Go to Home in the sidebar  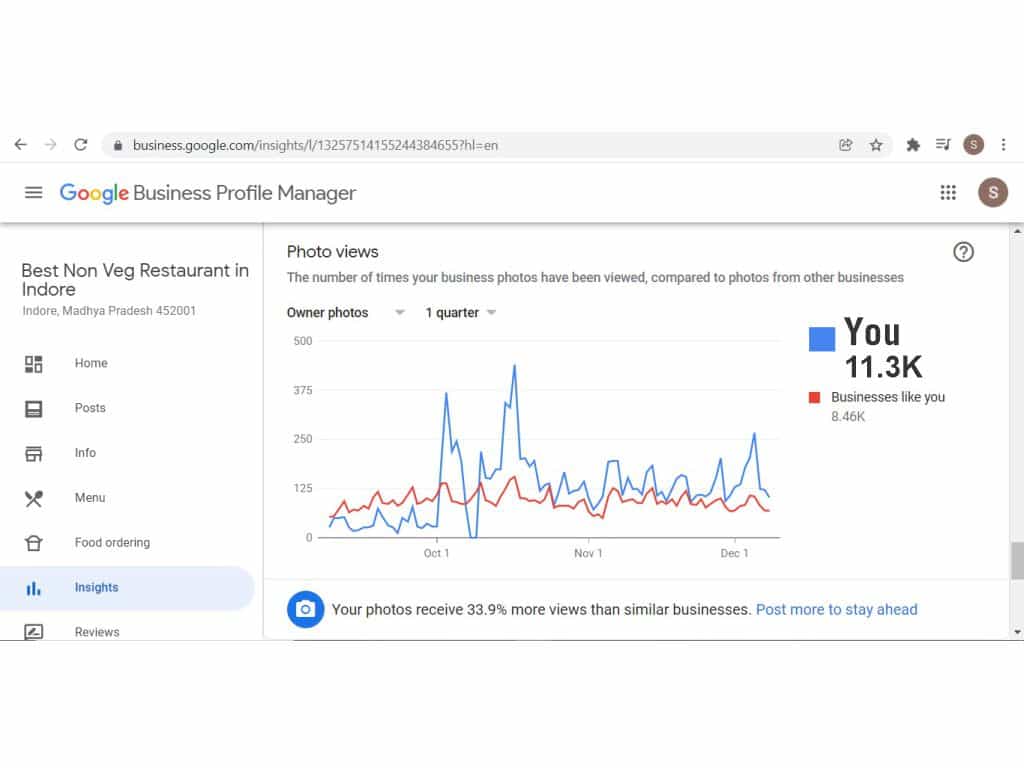90,363
